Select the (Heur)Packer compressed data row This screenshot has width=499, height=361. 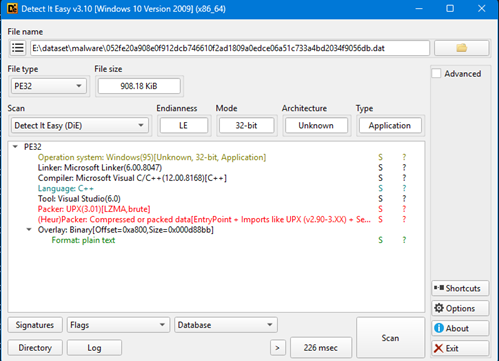click(x=204, y=219)
